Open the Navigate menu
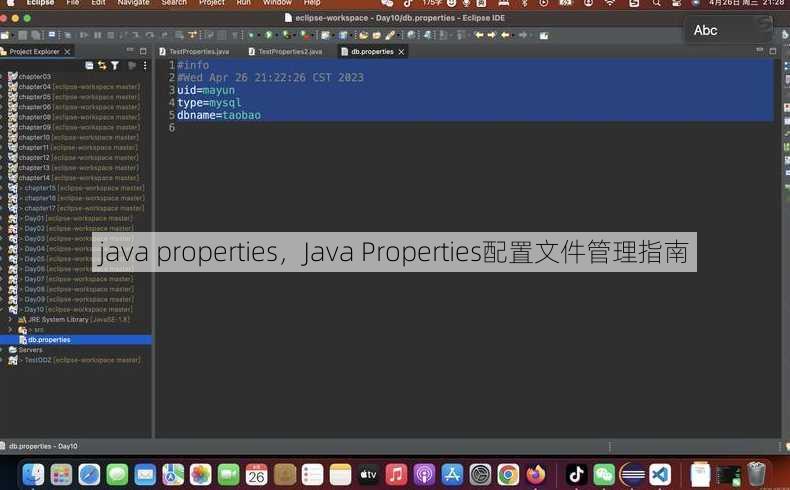790x490 pixels. coord(134,3)
